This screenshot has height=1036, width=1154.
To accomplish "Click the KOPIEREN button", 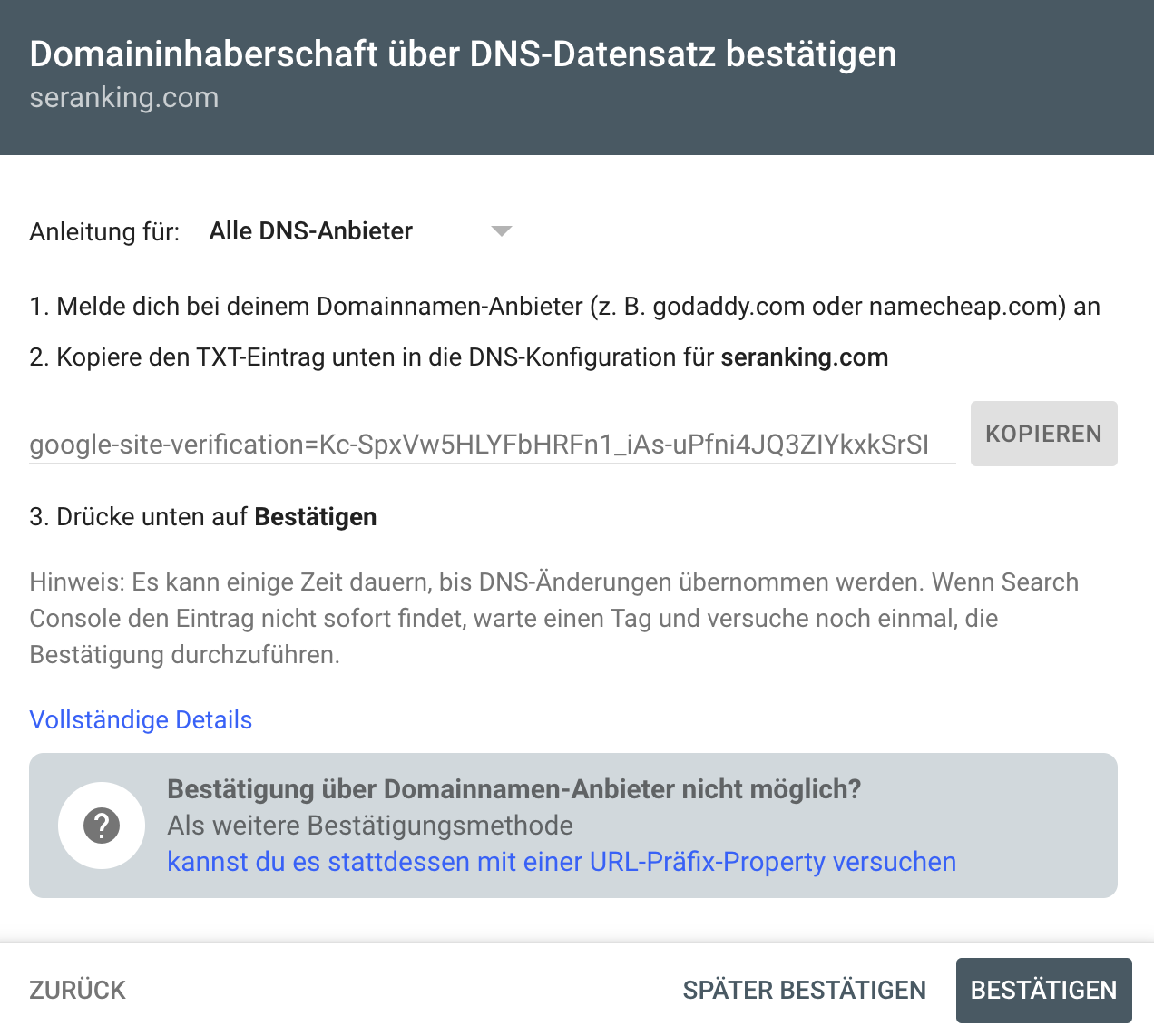I will tap(1043, 434).
